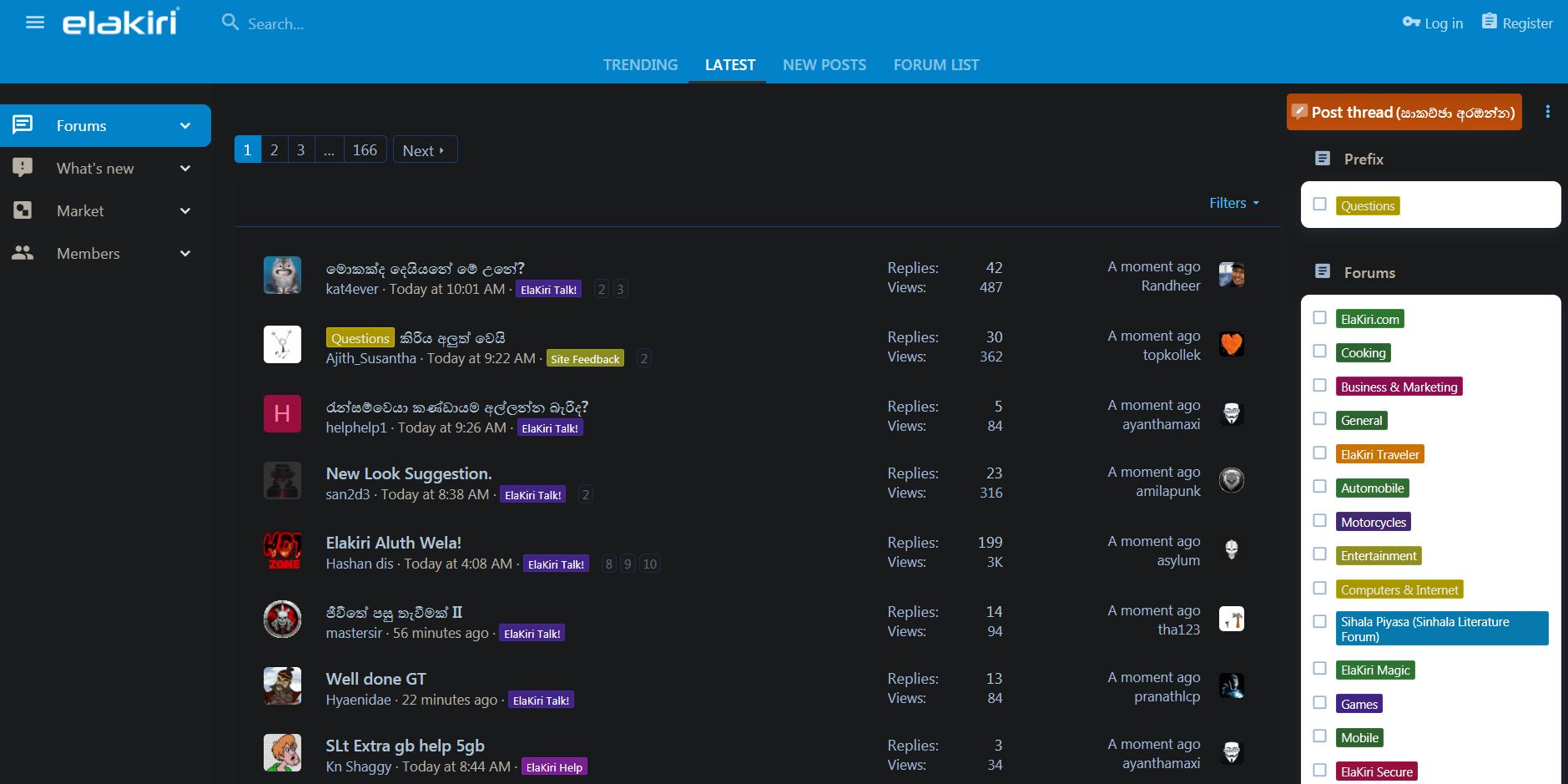The height and width of the screenshot is (784, 1568).
Task: Open Hyaenidae's avatar
Action: tap(282, 686)
